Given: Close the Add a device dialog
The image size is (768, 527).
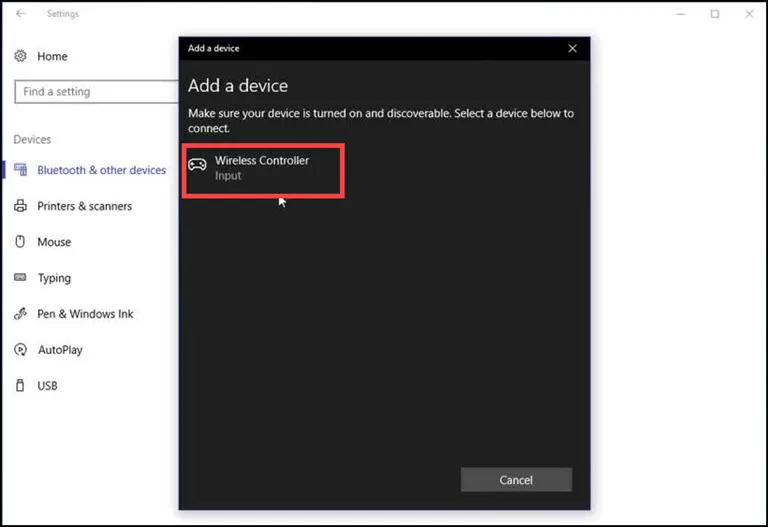Looking at the screenshot, I should (572, 48).
